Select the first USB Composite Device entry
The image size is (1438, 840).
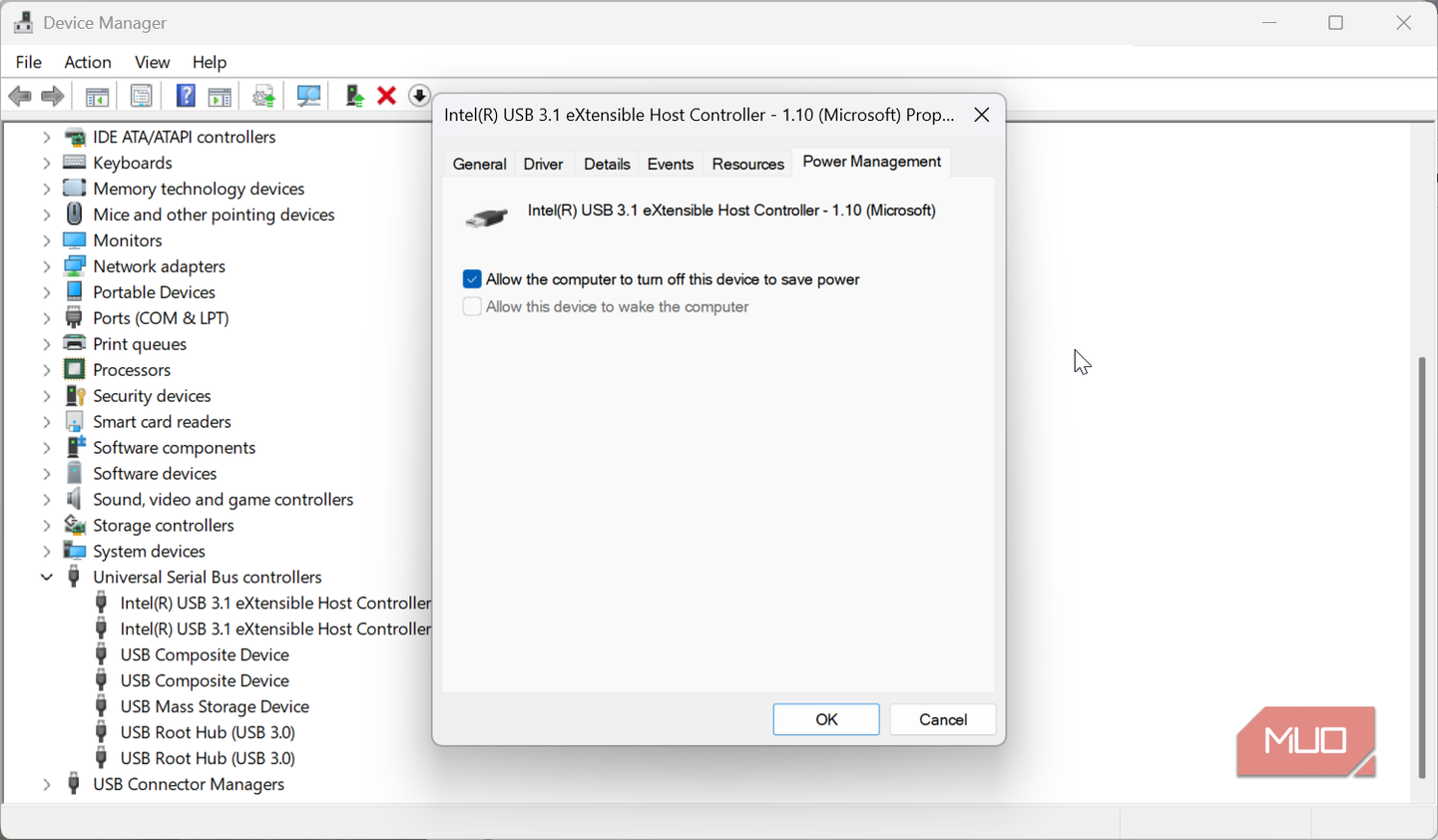(205, 654)
